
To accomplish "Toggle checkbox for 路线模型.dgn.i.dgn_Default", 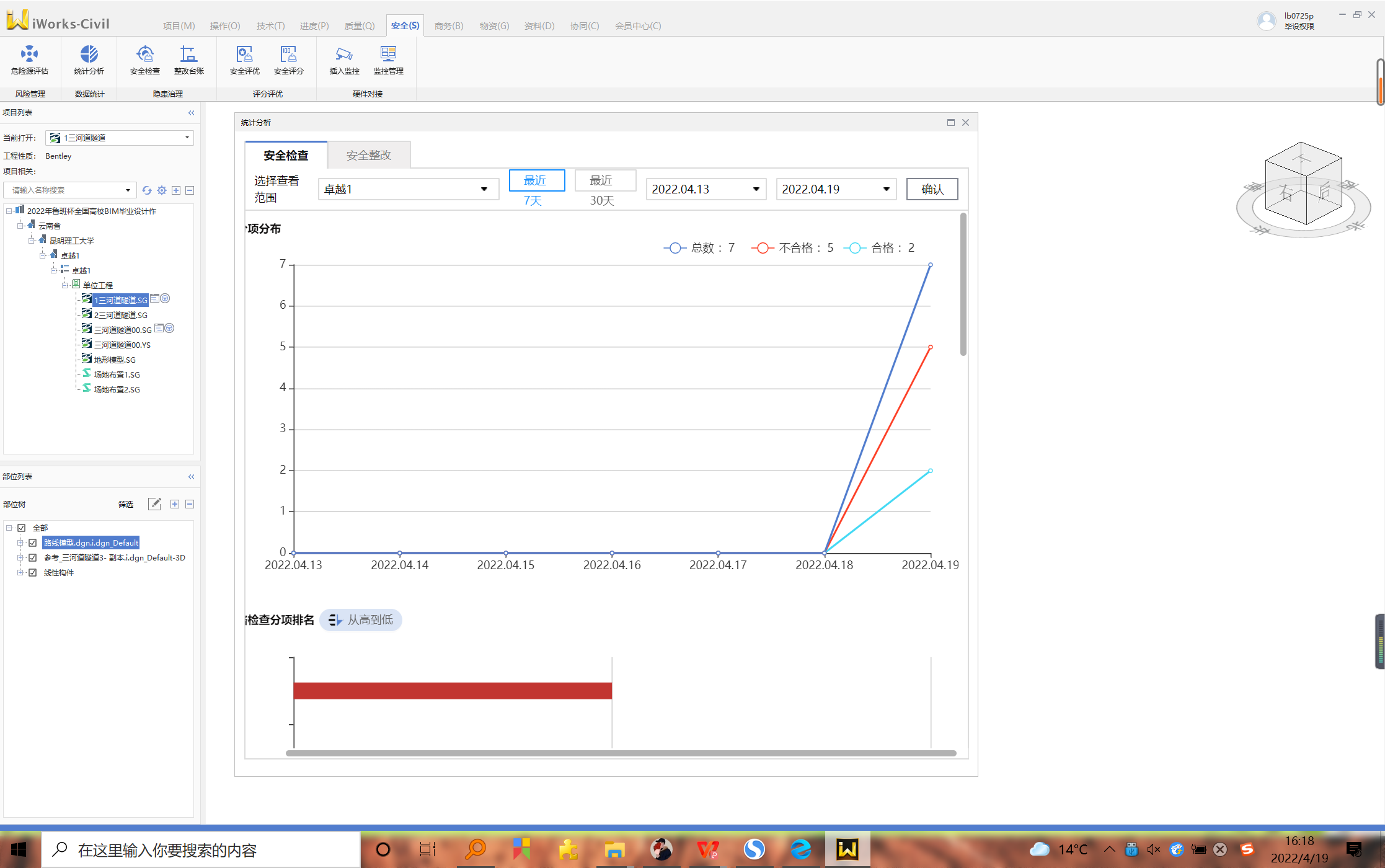I will [33, 542].
